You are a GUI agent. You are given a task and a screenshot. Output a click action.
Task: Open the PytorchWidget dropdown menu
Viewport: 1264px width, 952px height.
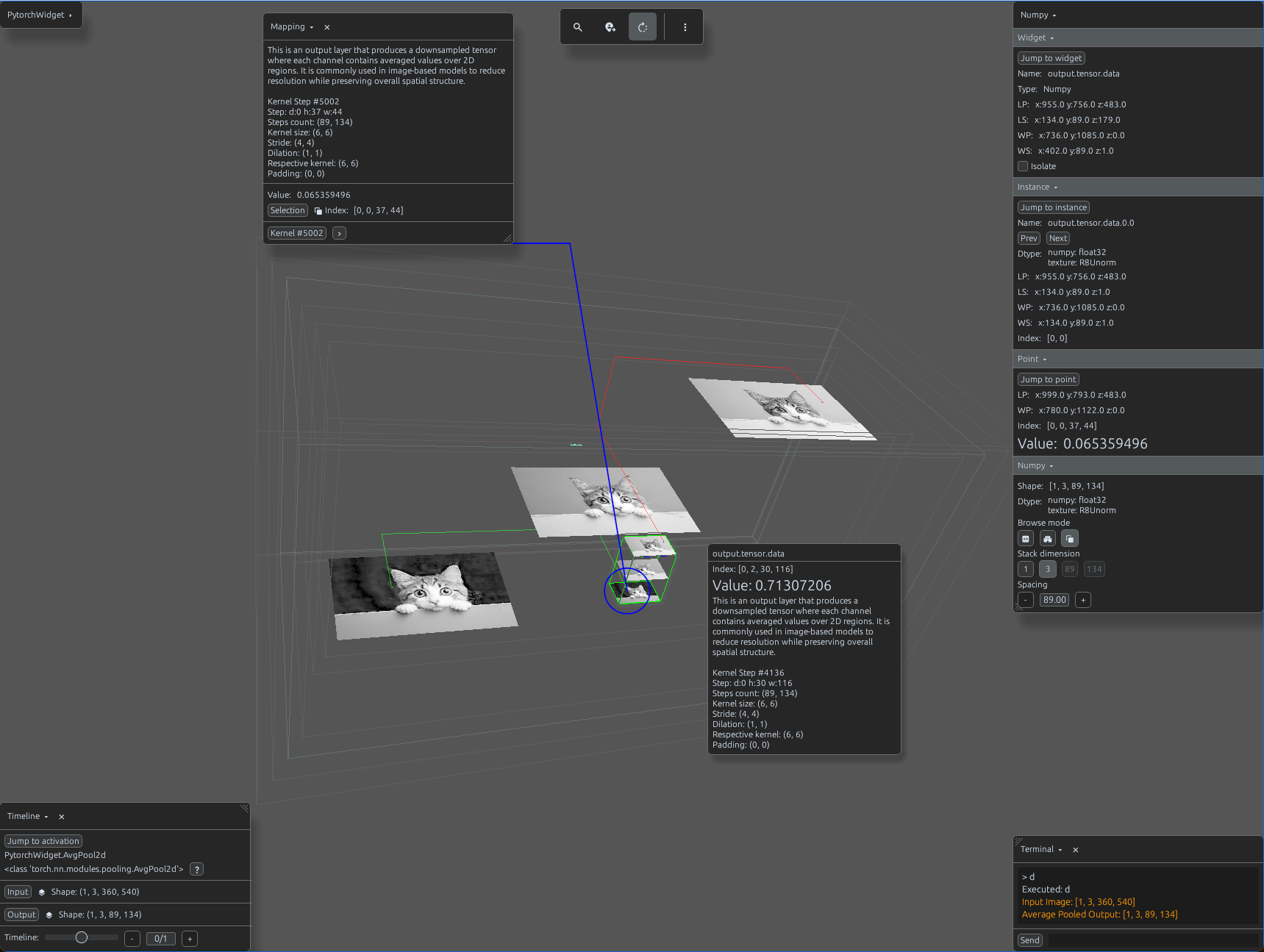pyautogui.click(x=40, y=15)
